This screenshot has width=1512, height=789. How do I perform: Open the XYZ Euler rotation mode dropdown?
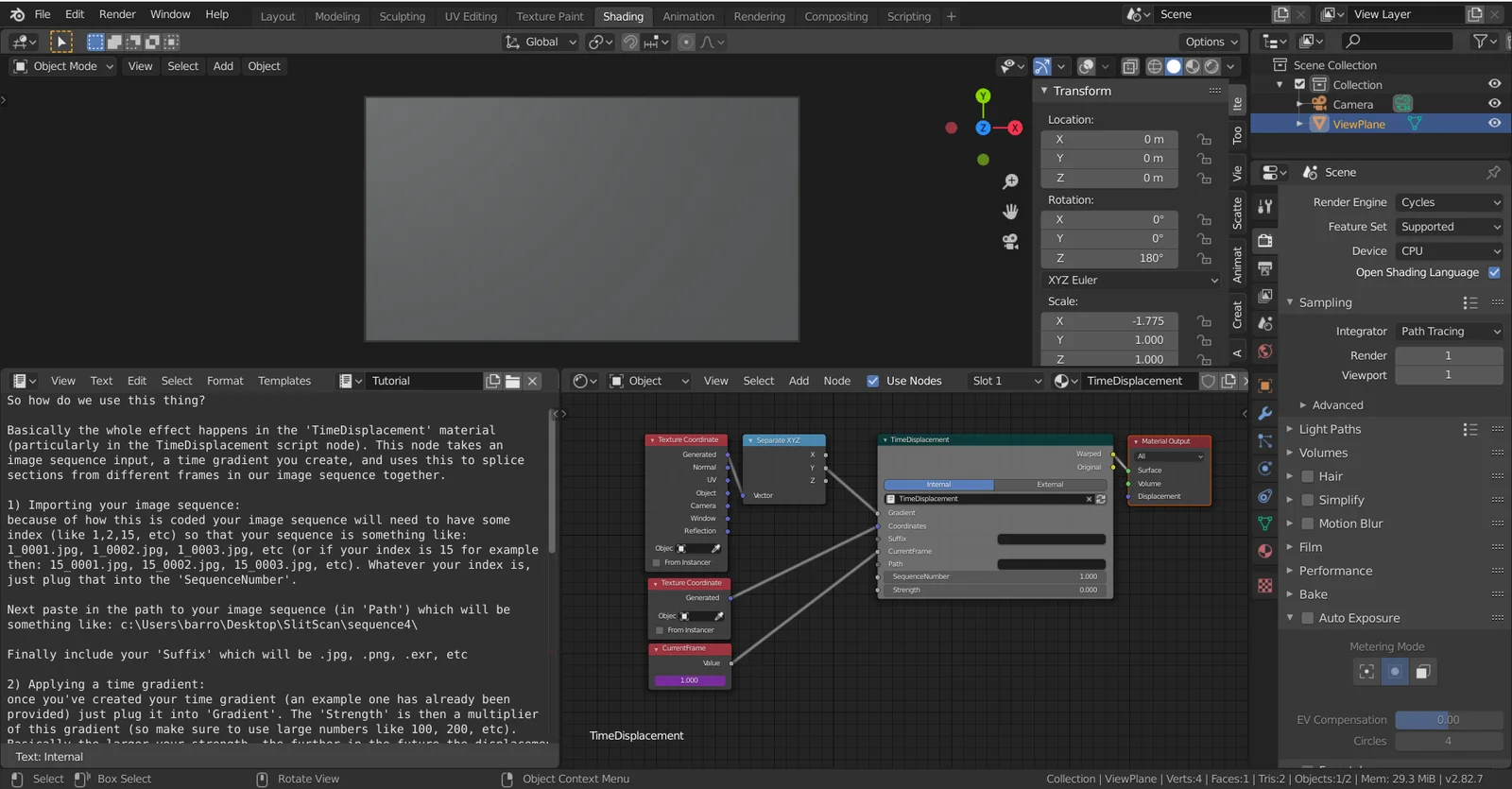click(1132, 281)
